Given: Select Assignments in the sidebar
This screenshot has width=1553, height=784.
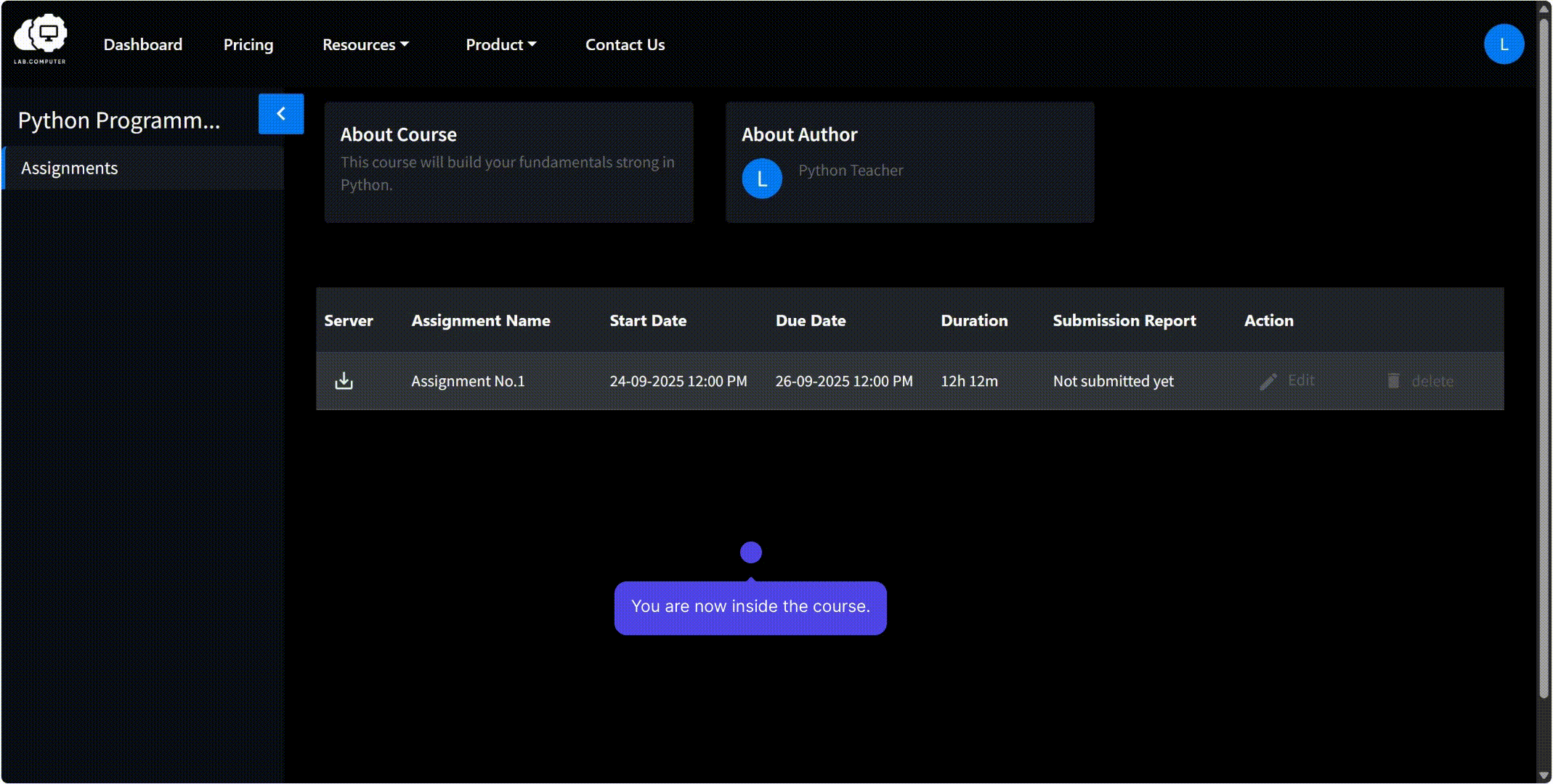Looking at the screenshot, I should [x=144, y=168].
